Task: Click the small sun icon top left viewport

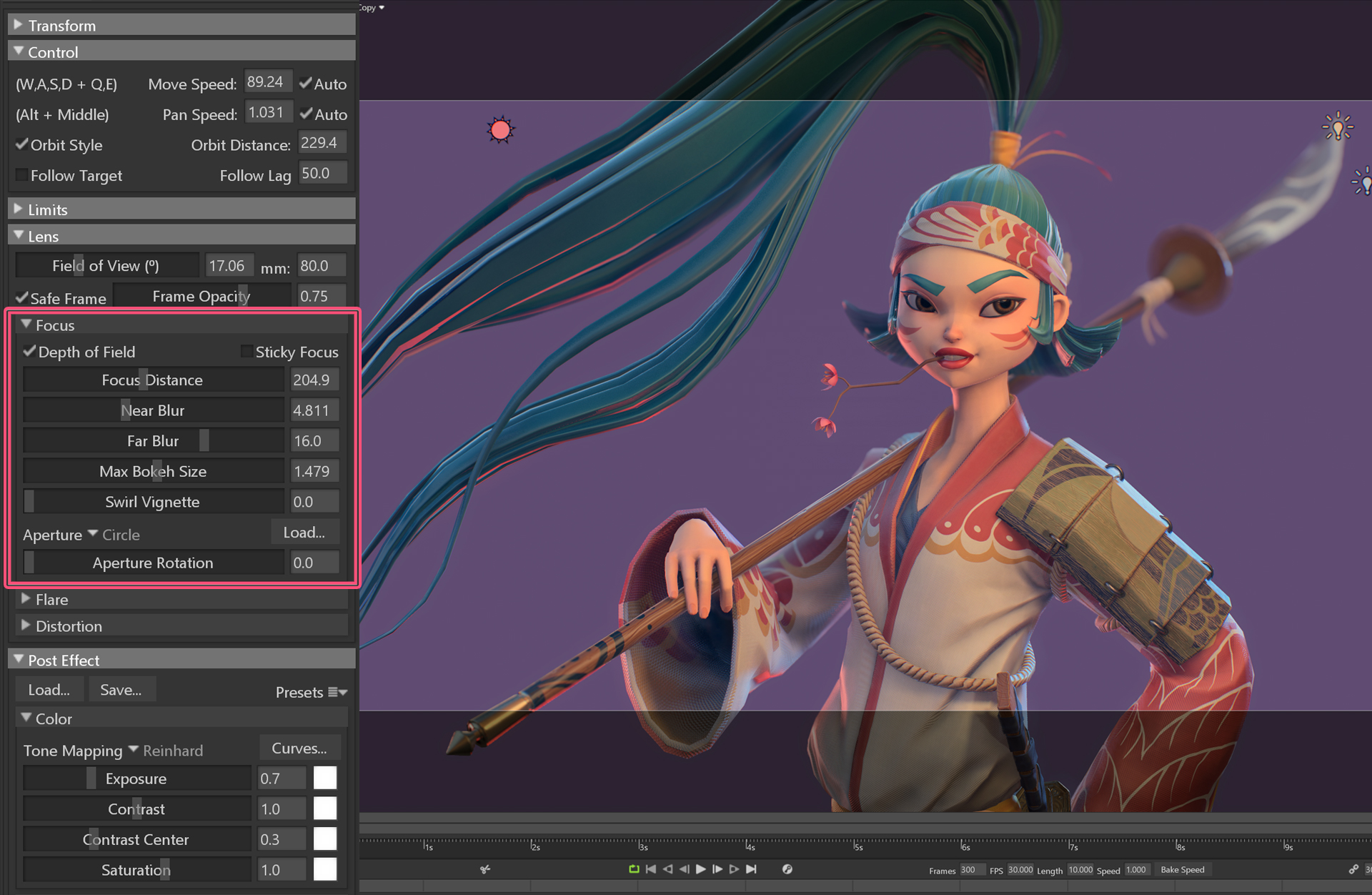Action: (500, 128)
